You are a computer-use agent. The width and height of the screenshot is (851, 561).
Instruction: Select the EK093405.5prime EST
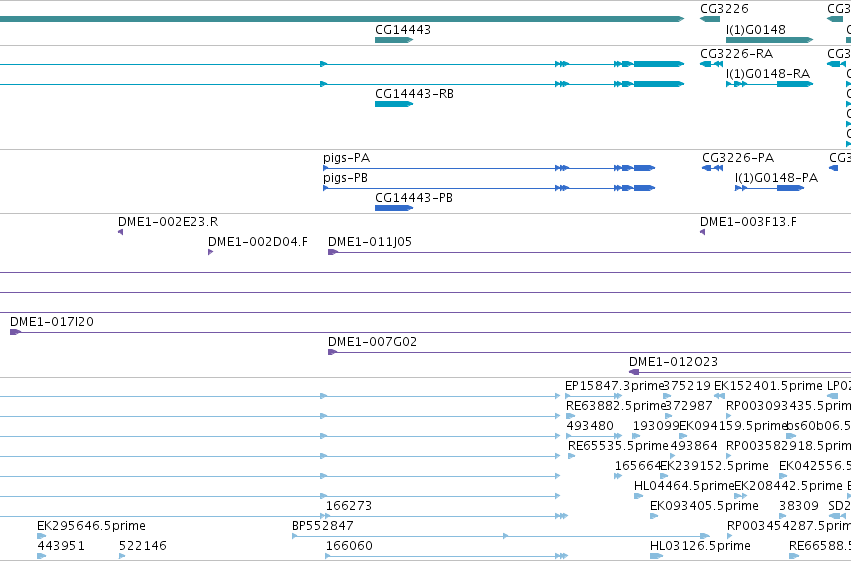654,516
